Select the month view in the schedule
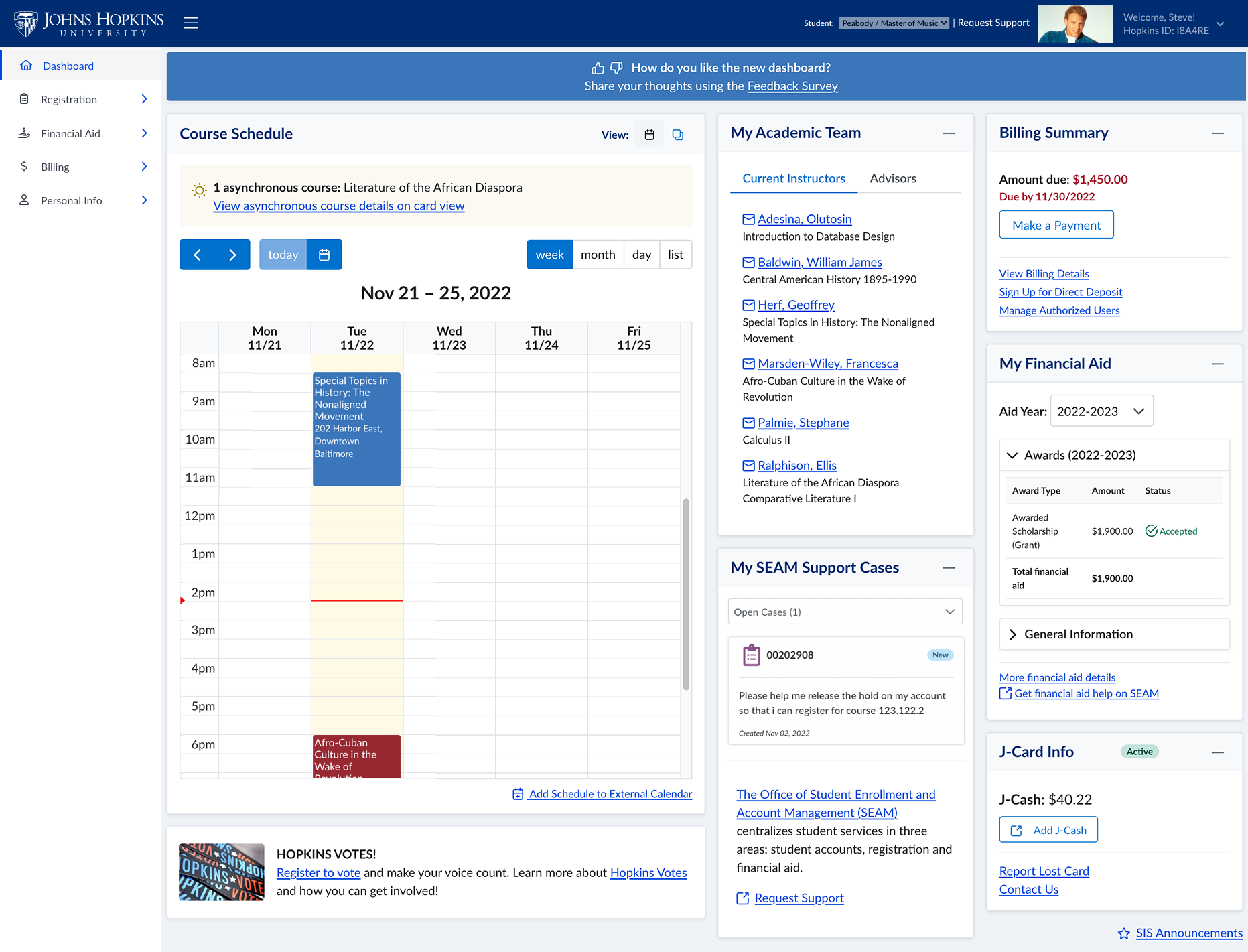This screenshot has width=1248, height=952. pyautogui.click(x=598, y=255)
